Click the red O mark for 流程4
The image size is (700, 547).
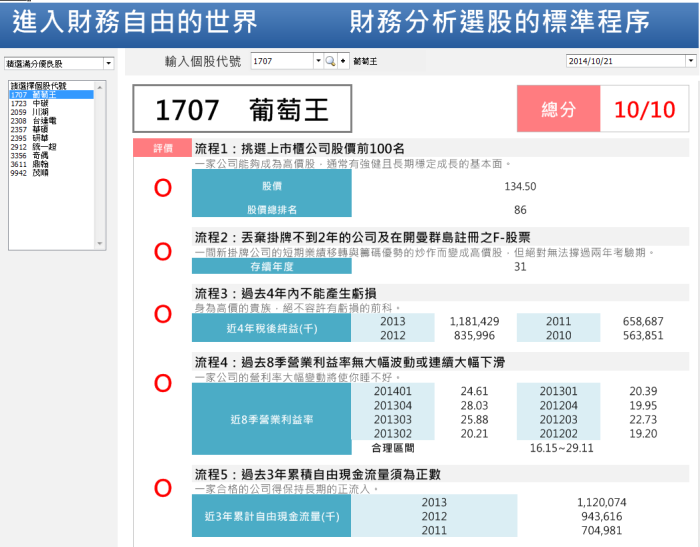tap(162, 384)
